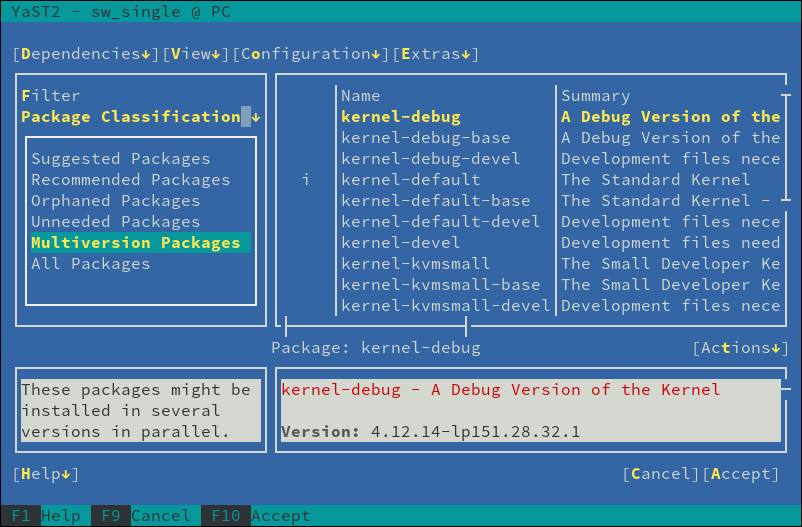Open the Help menu button

click(46, 473)
